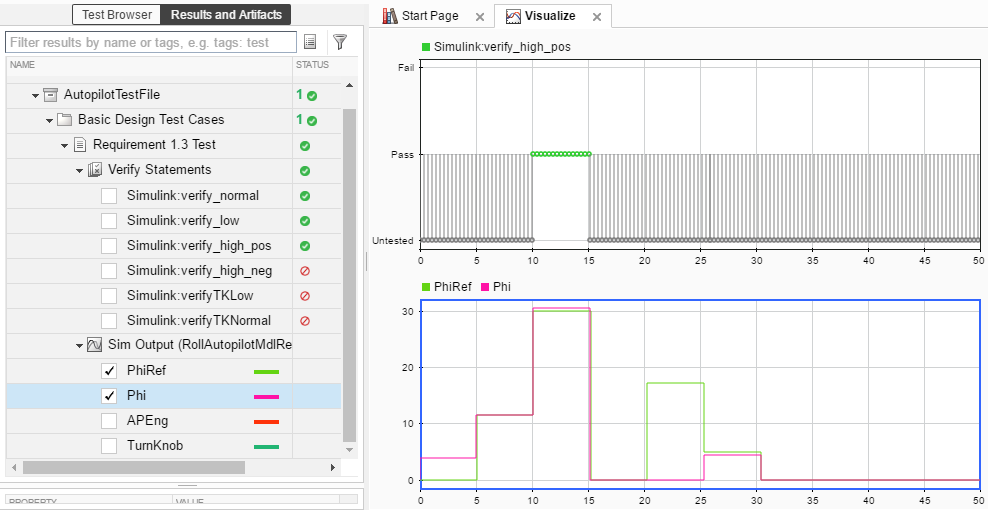Close the Visualize tab
Viewport: 988px width, 515px height.
coord(597,17)
